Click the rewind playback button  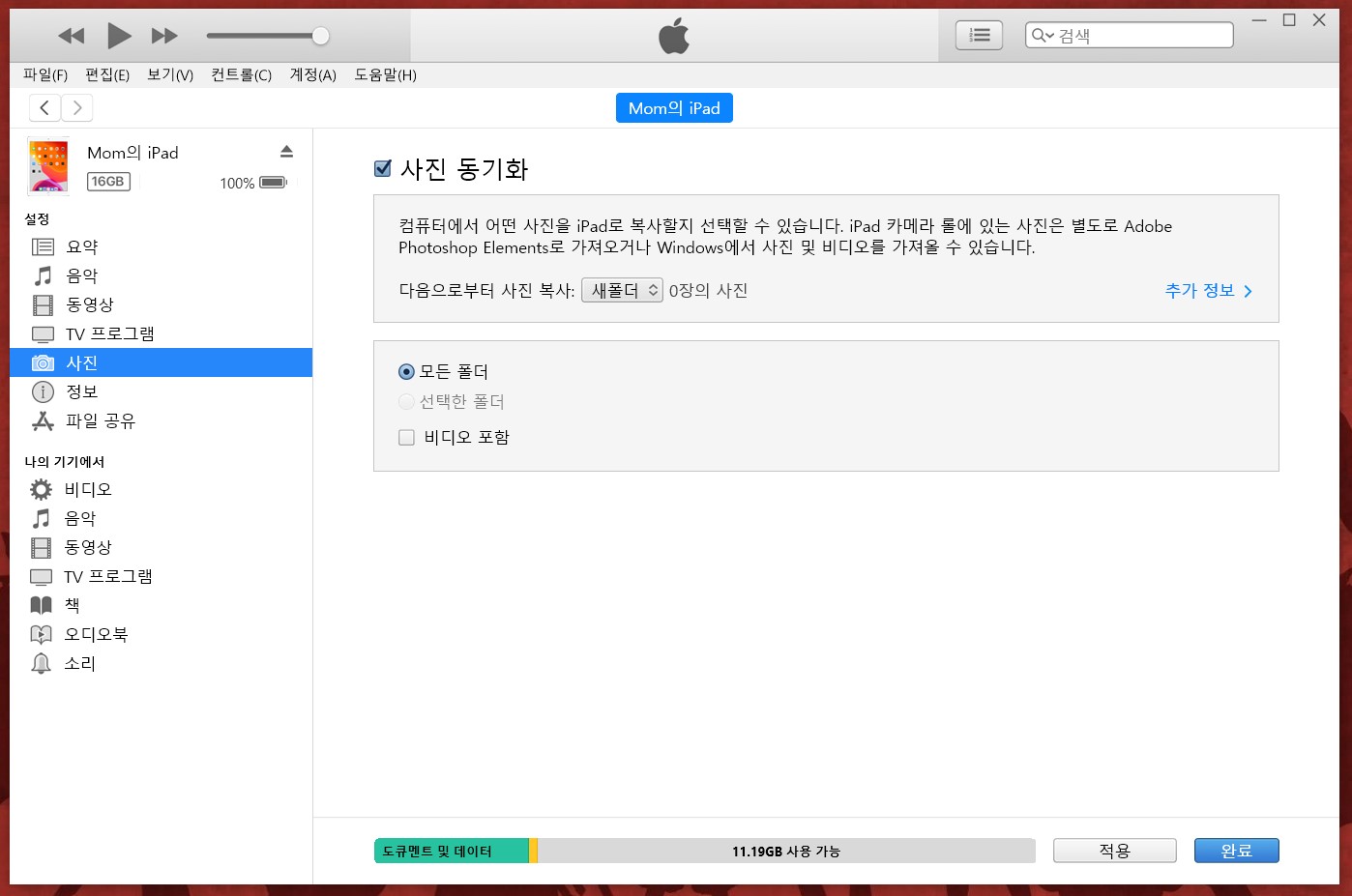[x=71, y=36]
